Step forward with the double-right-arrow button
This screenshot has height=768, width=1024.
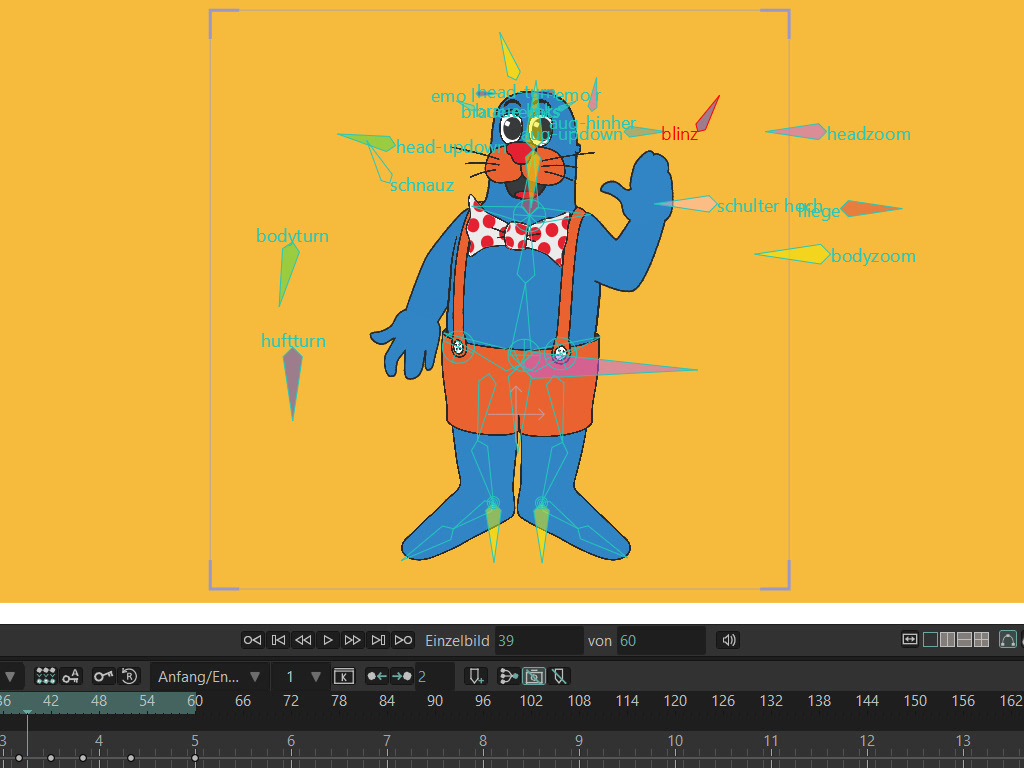pos(353,640)
